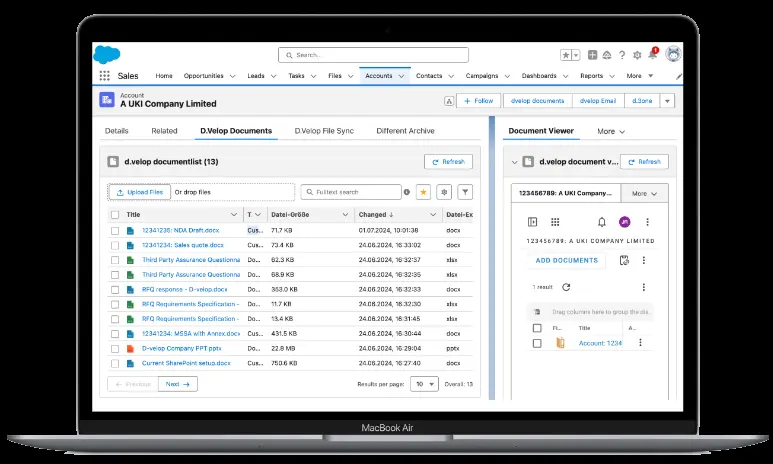Open the Home navigation item
Image resolution: width=773 pixels, height=464 pixels.
click(x=164, y=76)
